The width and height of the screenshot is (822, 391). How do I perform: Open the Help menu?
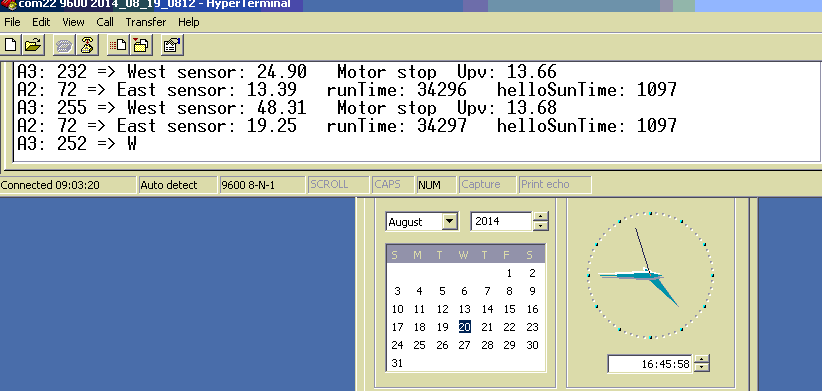click(189, 22)
